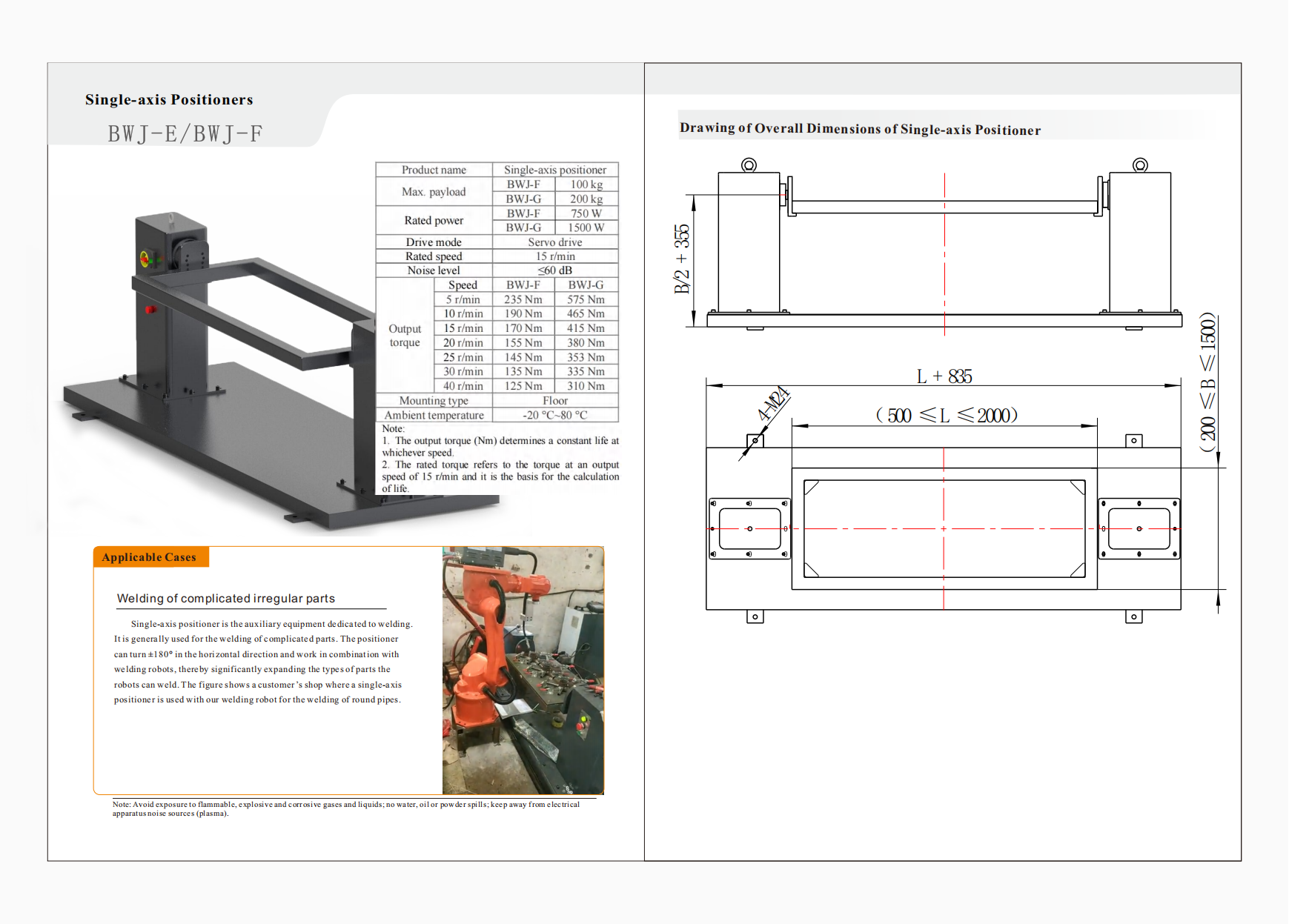Image resolution: width=1289 pixels, height=924 pixels.
Task: Click the orange Applicable Cases label
Action: click(x=150, y=557)
